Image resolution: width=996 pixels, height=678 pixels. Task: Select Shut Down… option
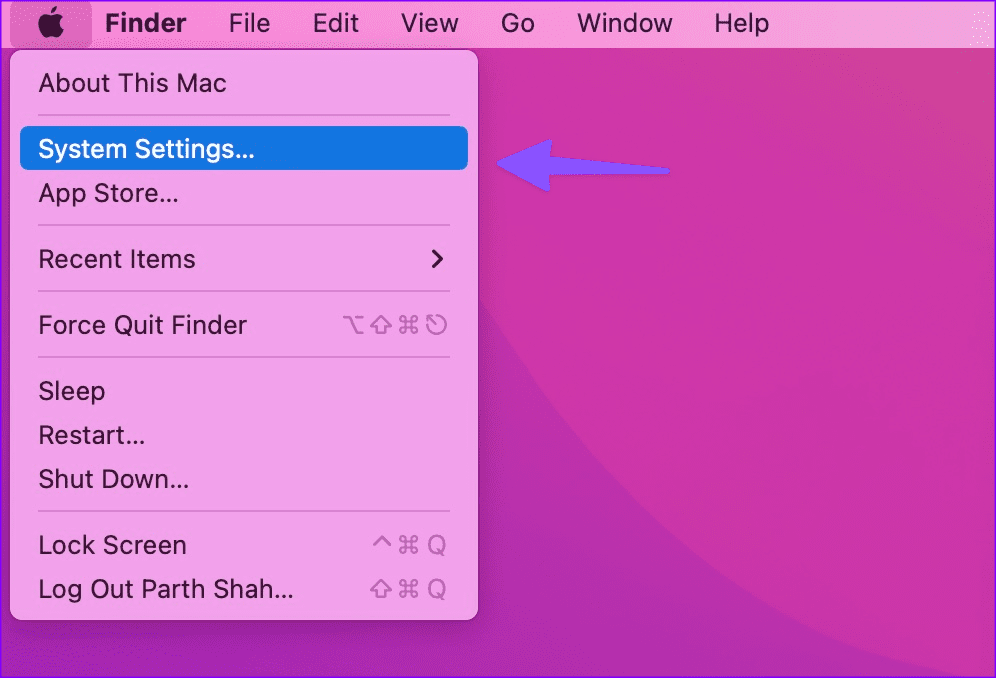tap(244, 479)
